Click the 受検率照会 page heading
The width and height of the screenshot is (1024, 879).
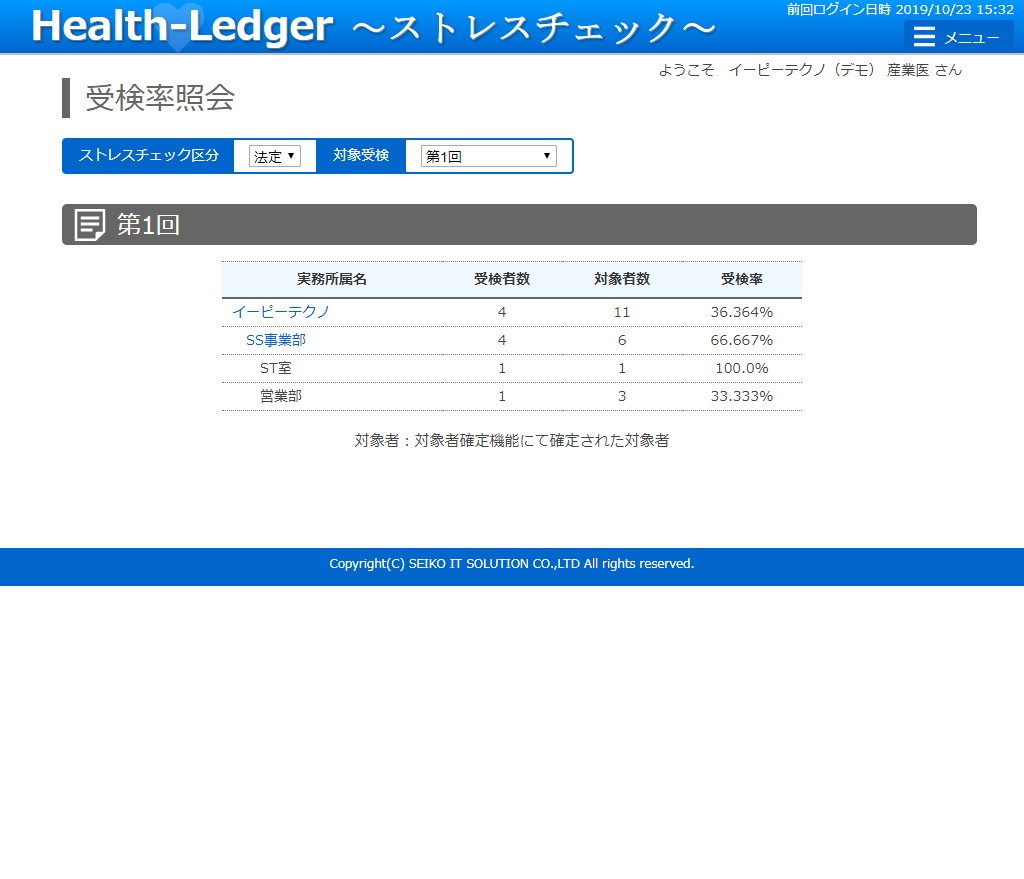tap(160, 98)
